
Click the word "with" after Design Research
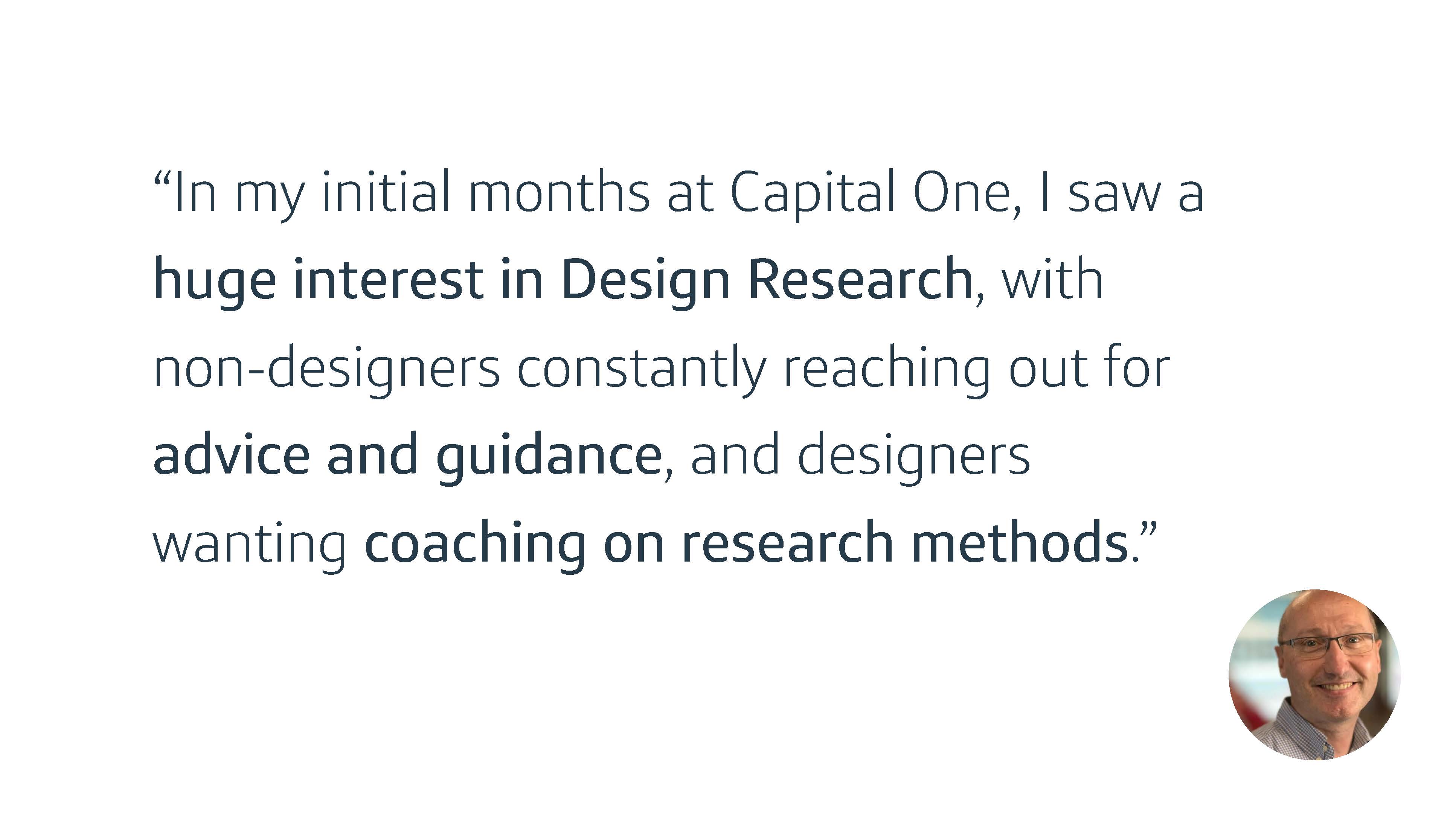1052,280
